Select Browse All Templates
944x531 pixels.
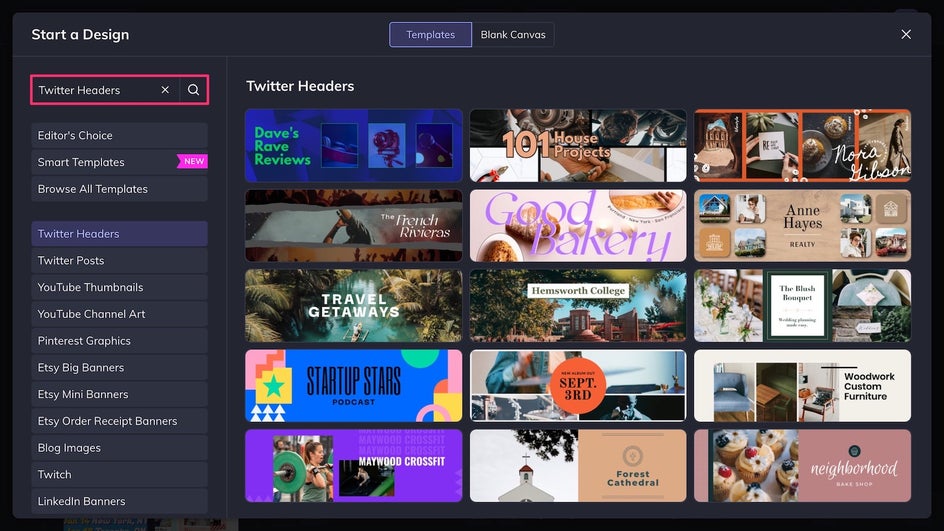click(119, 189)
